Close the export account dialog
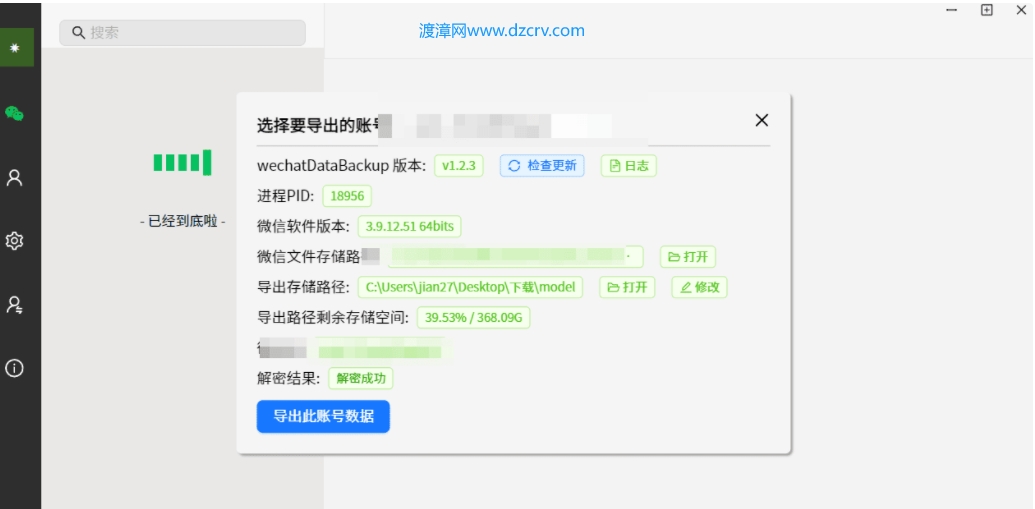The width and height of the screenshot is (1035, 509). tap(762, 120)
